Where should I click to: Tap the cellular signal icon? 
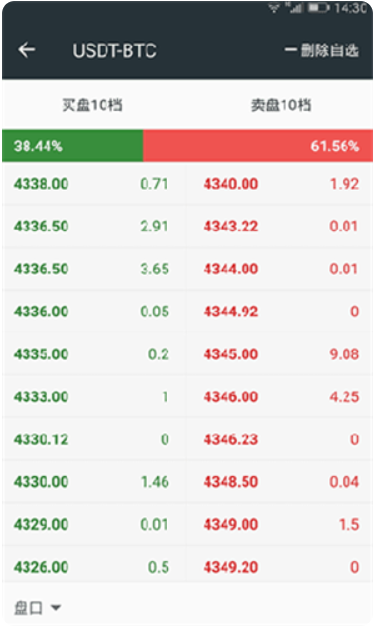pos(294,8)
